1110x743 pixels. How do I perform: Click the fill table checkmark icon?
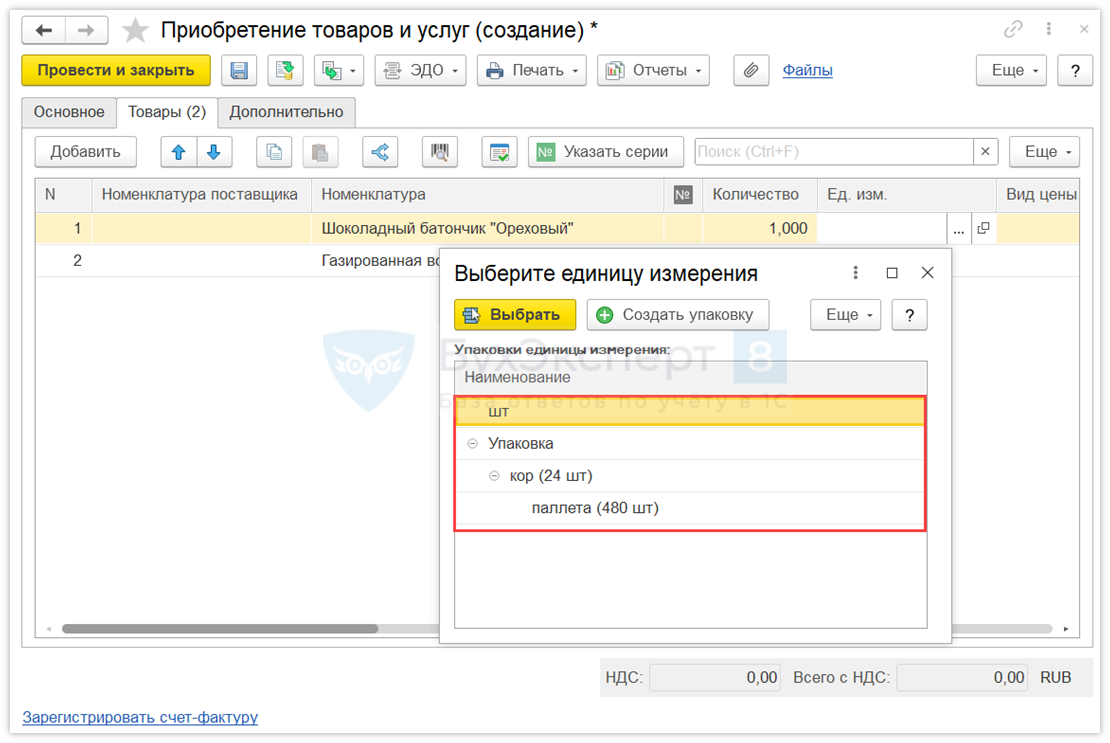click(499, 151)
